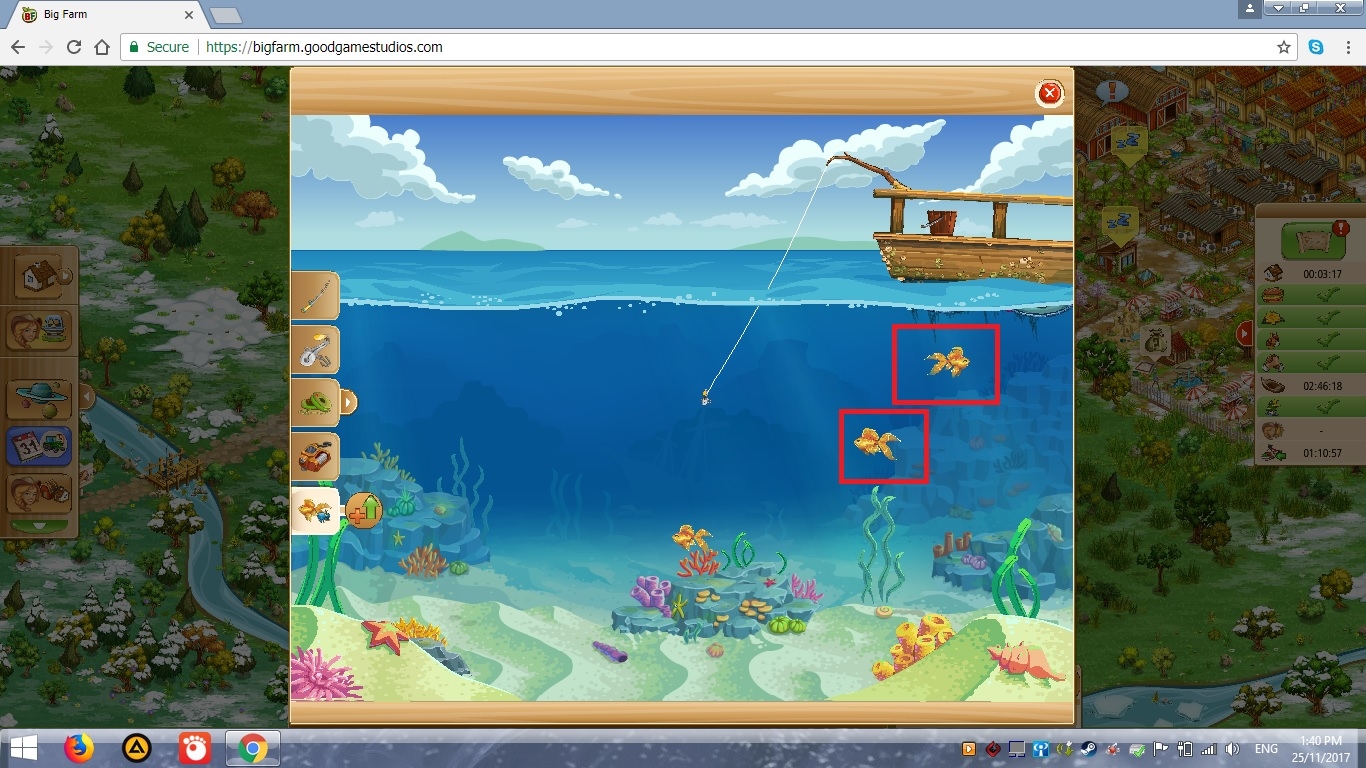Open the calendar tractor event icon
The height and width of the screenshot is (768, 1366).
39,446
